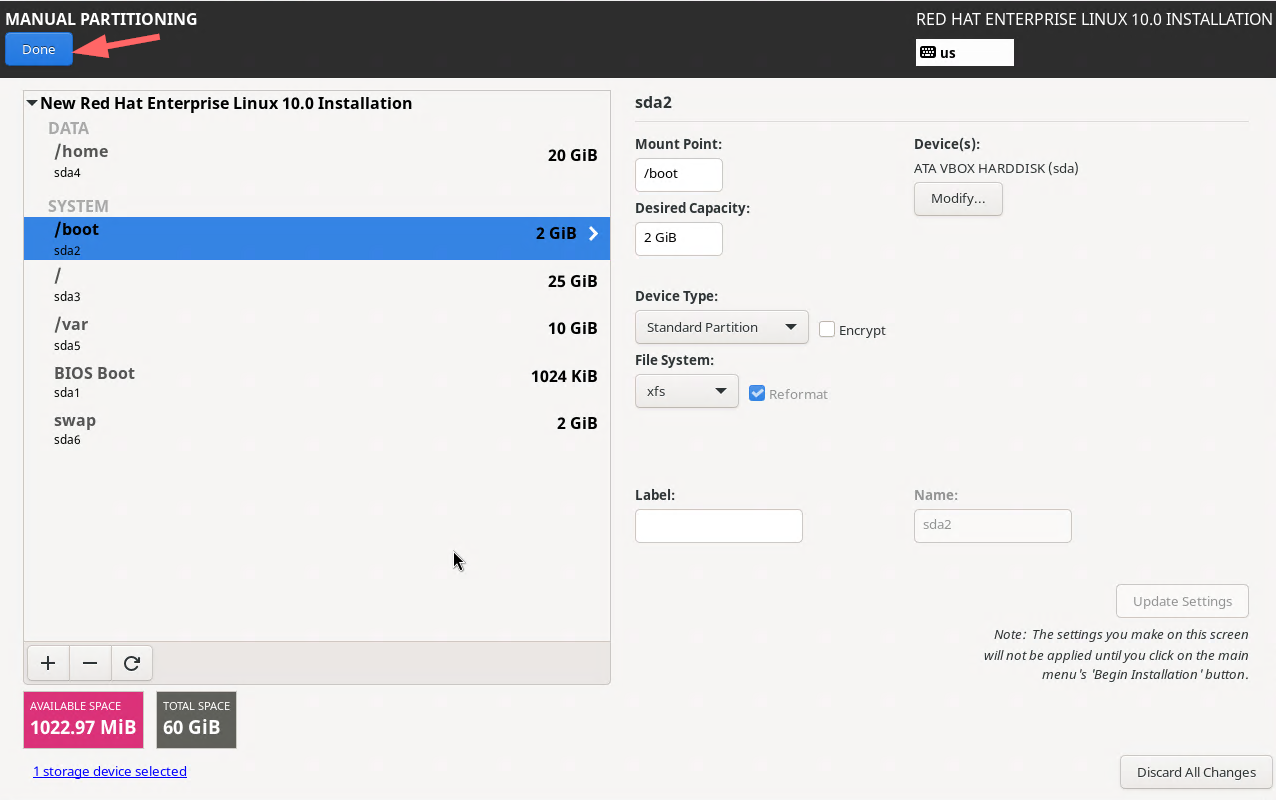The width and height of the screenshot is (1276, 800).
Task: Collapse the New Red Hat Enterprise Linux installation tree
Action: [32, 103]
